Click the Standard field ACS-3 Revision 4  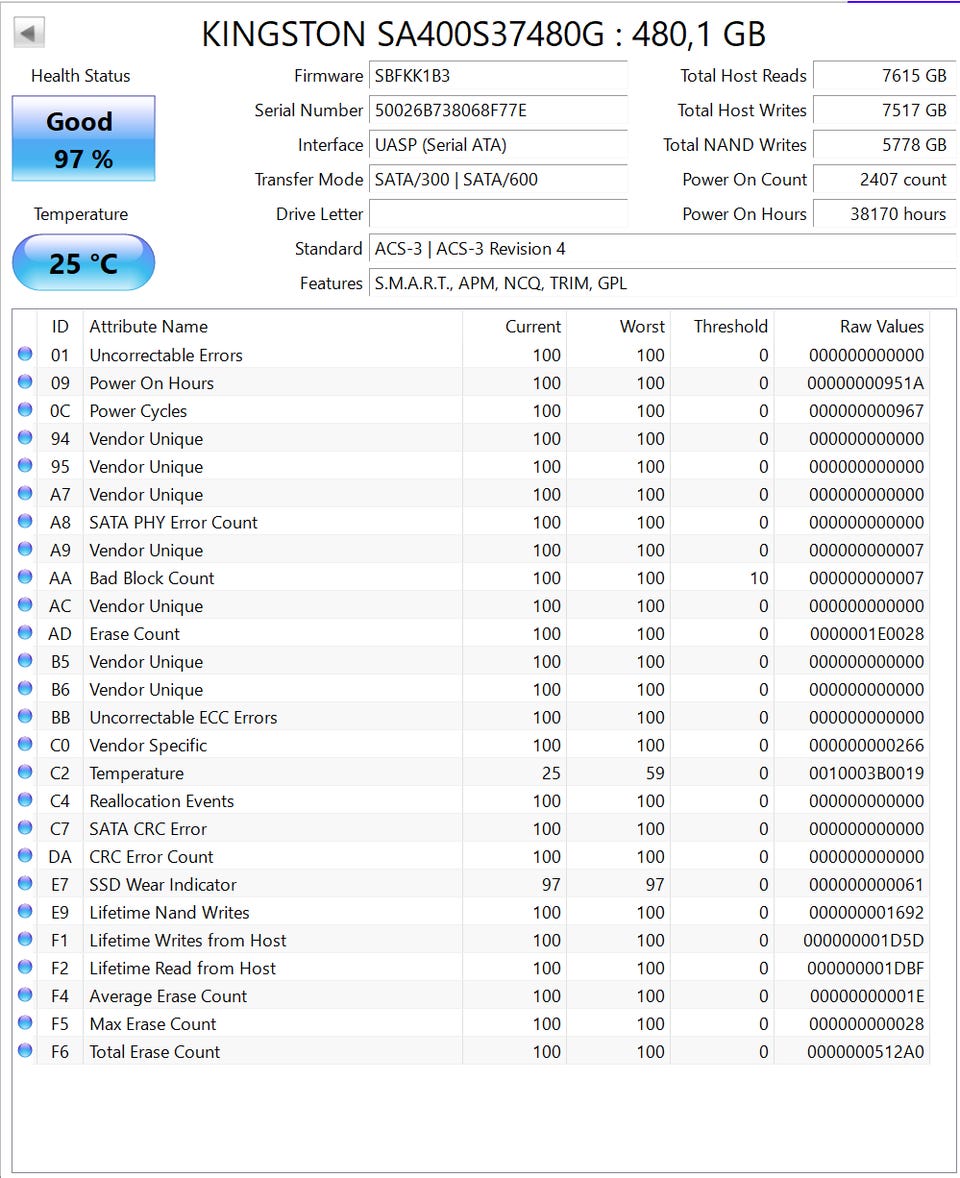point(663,249)
